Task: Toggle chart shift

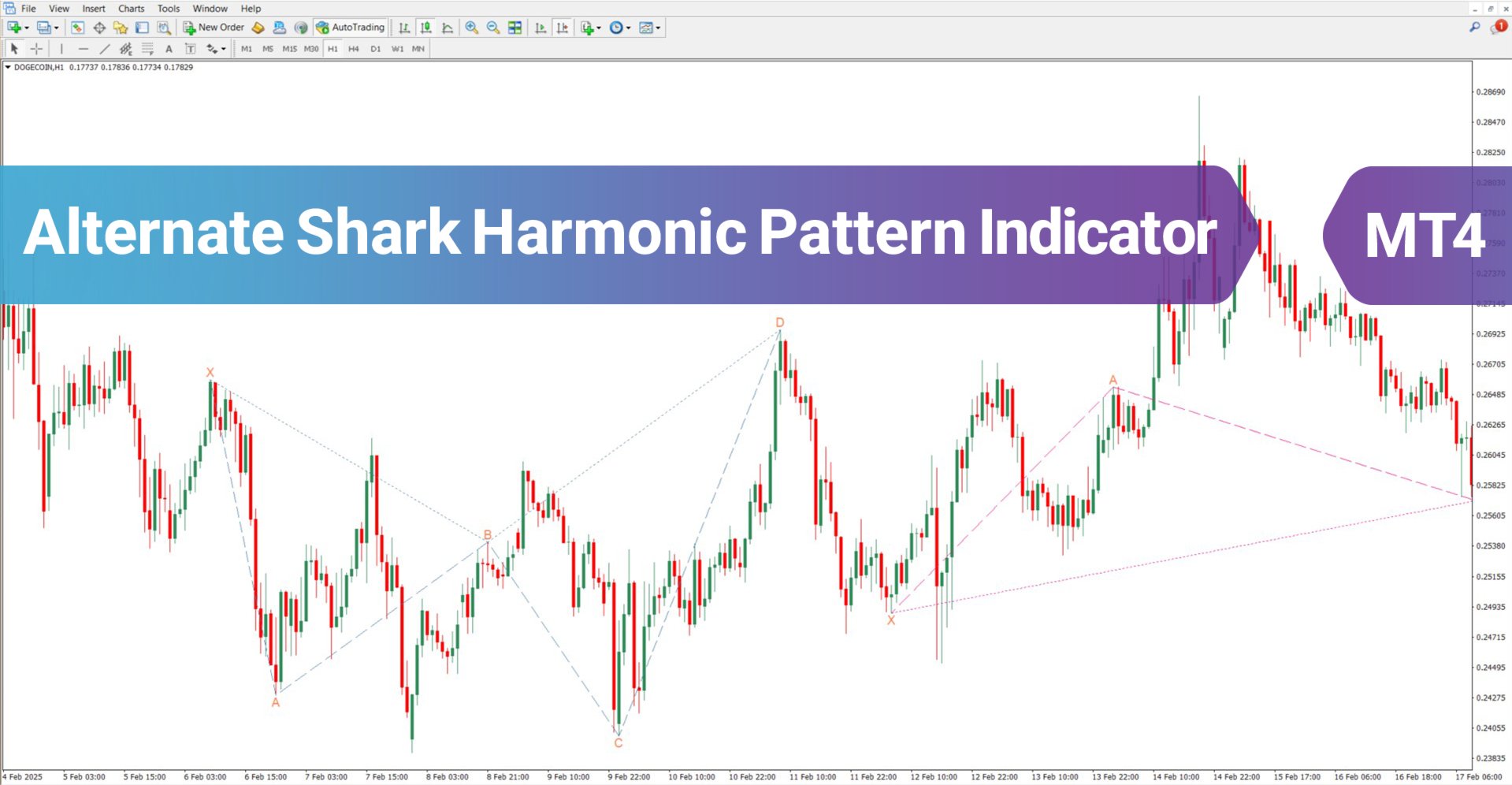Action: pos(563,28)
